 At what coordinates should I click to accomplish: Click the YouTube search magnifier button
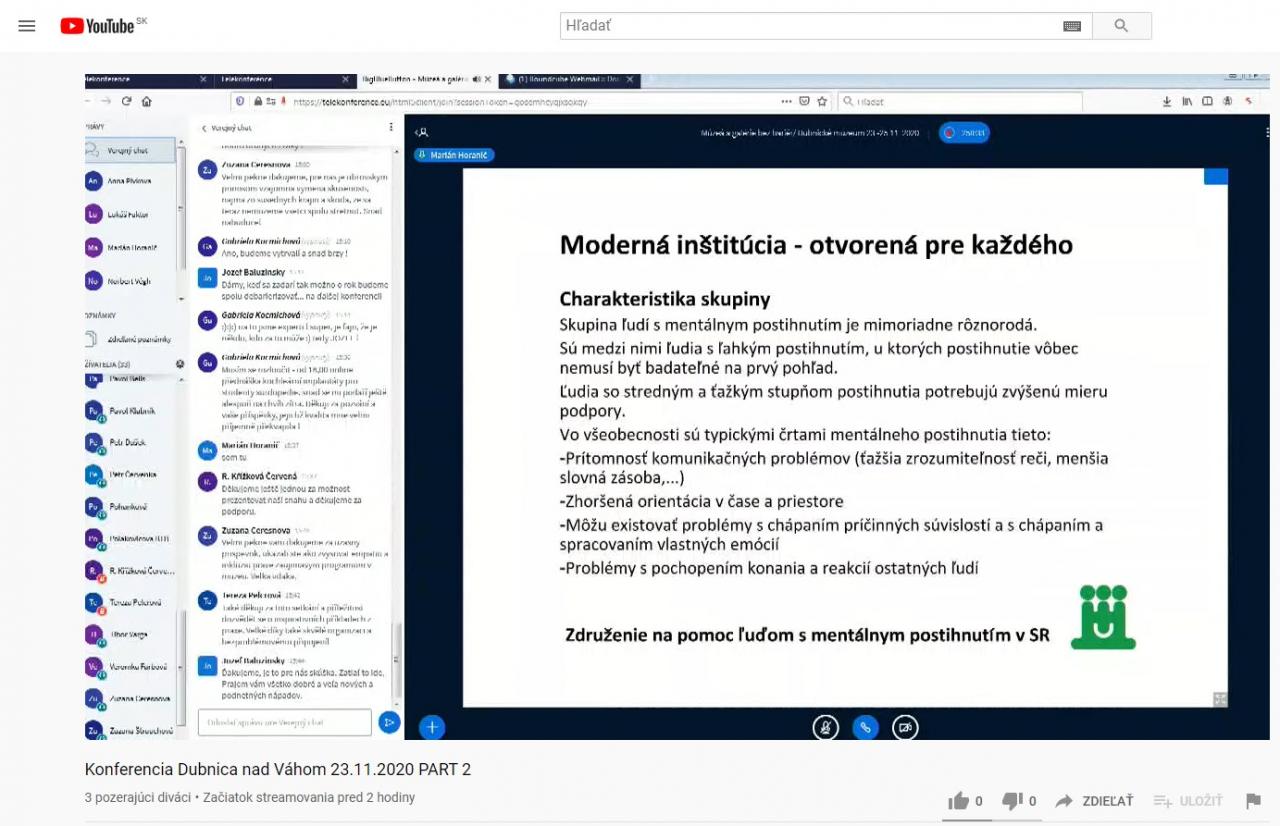(1121, 26)
